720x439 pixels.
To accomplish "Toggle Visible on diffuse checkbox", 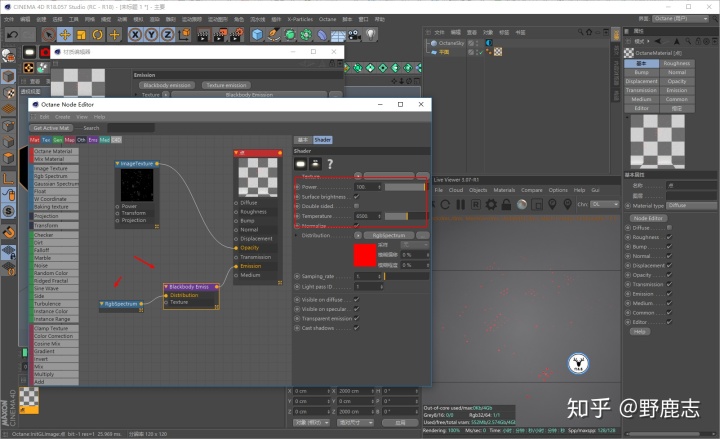I will 356,299.
